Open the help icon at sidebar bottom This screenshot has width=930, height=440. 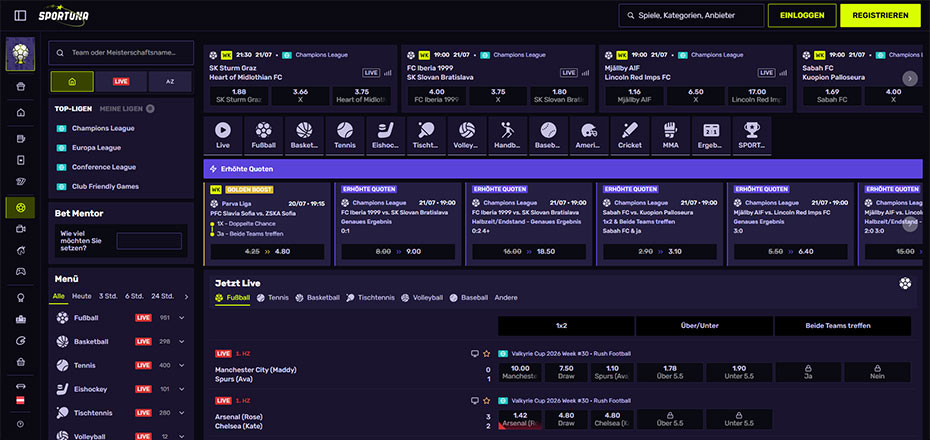21,424
